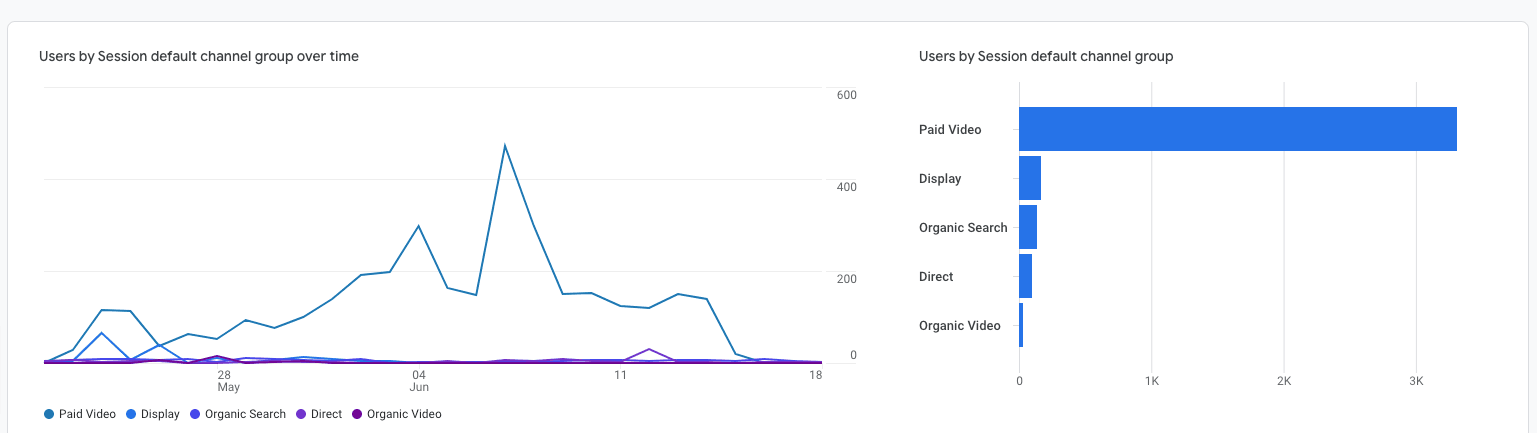Click the Paid Video label beside its bar
This screenshot has height=433, width=1537.
[x=949, y=130]
